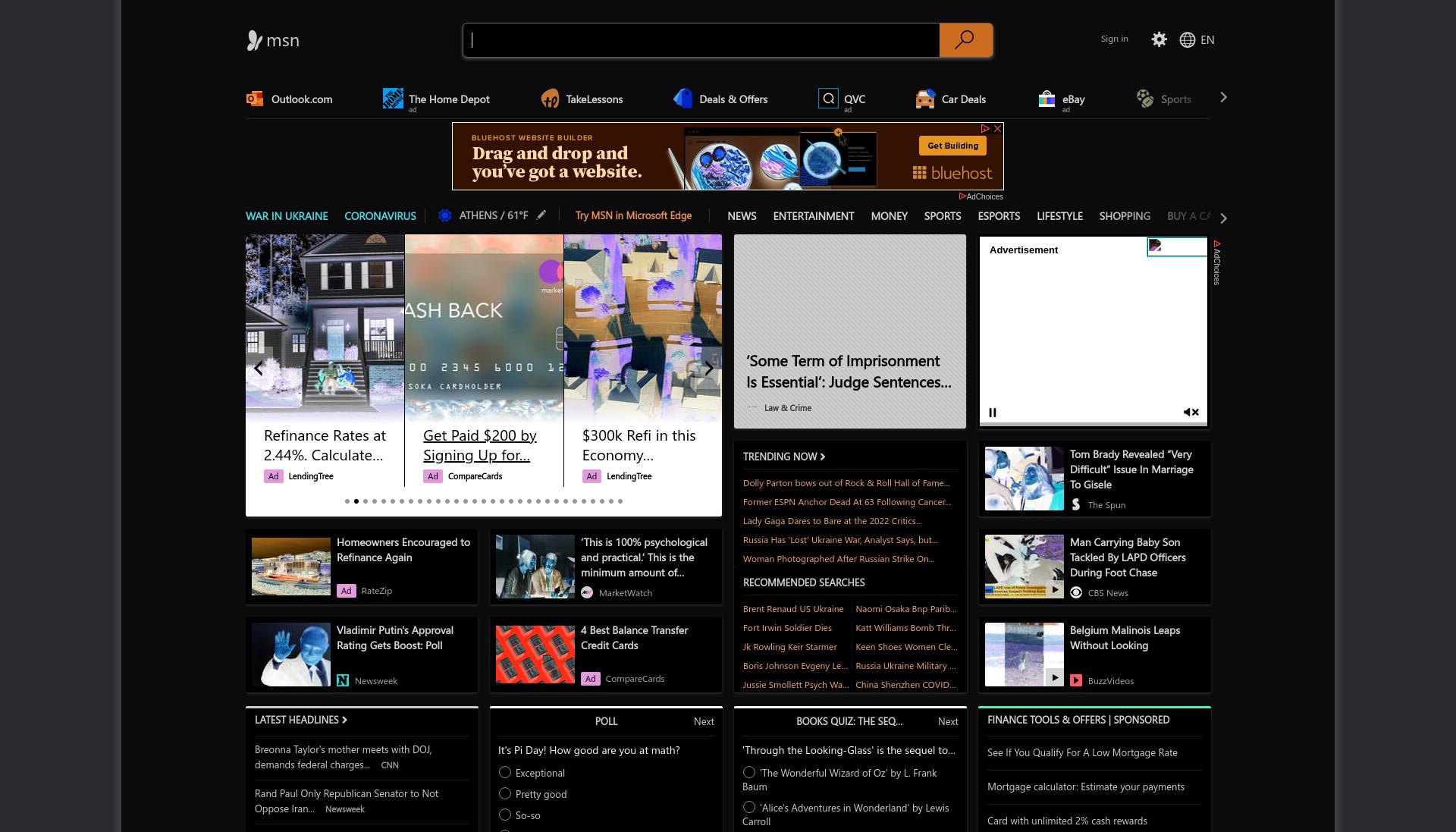Viewport: 1456px width, 832px height.
Task: Click the globe language icon
Action: [x=1188, y=39]
